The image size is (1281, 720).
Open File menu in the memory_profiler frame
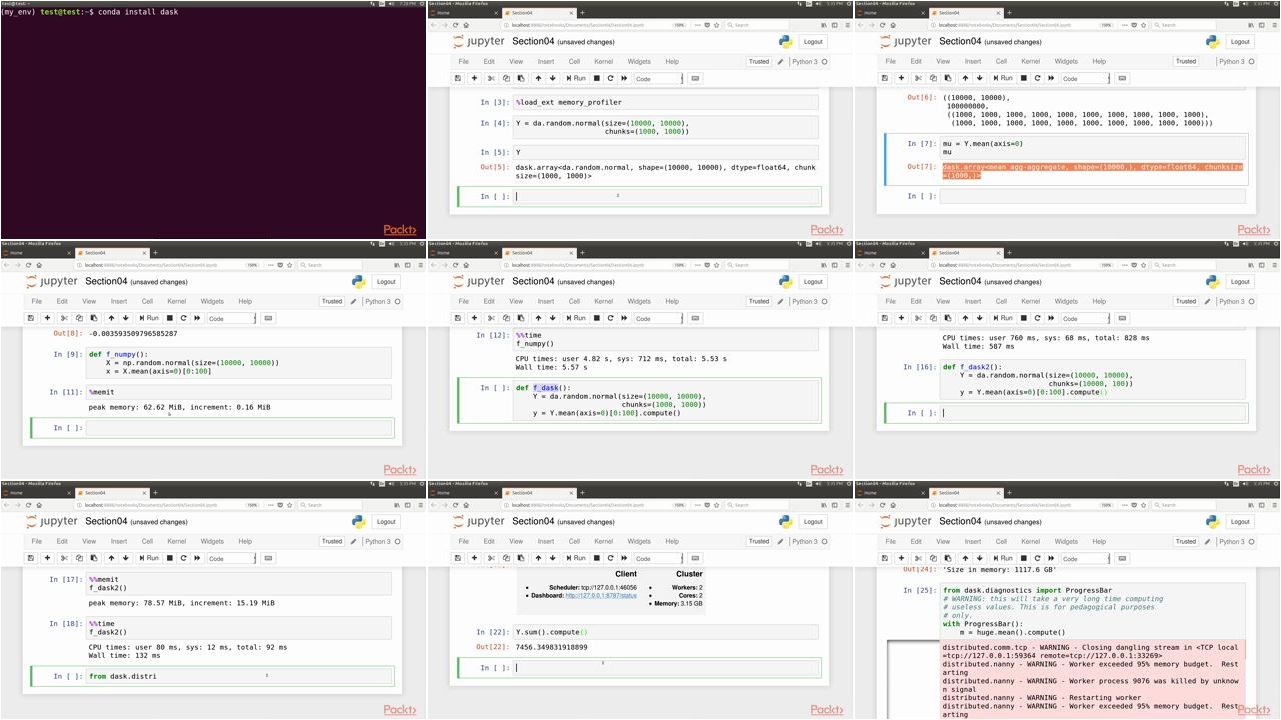[463, 61]
